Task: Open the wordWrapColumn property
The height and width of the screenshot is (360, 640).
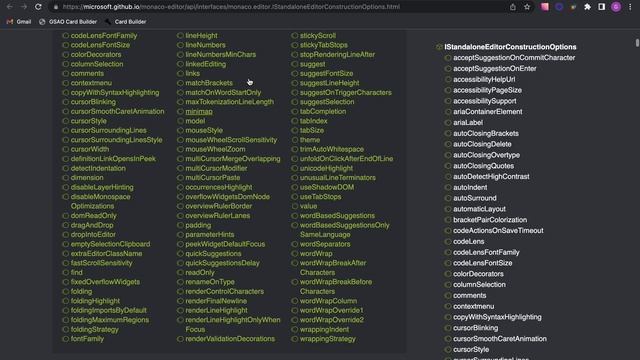Action: (x=328, y=301)
